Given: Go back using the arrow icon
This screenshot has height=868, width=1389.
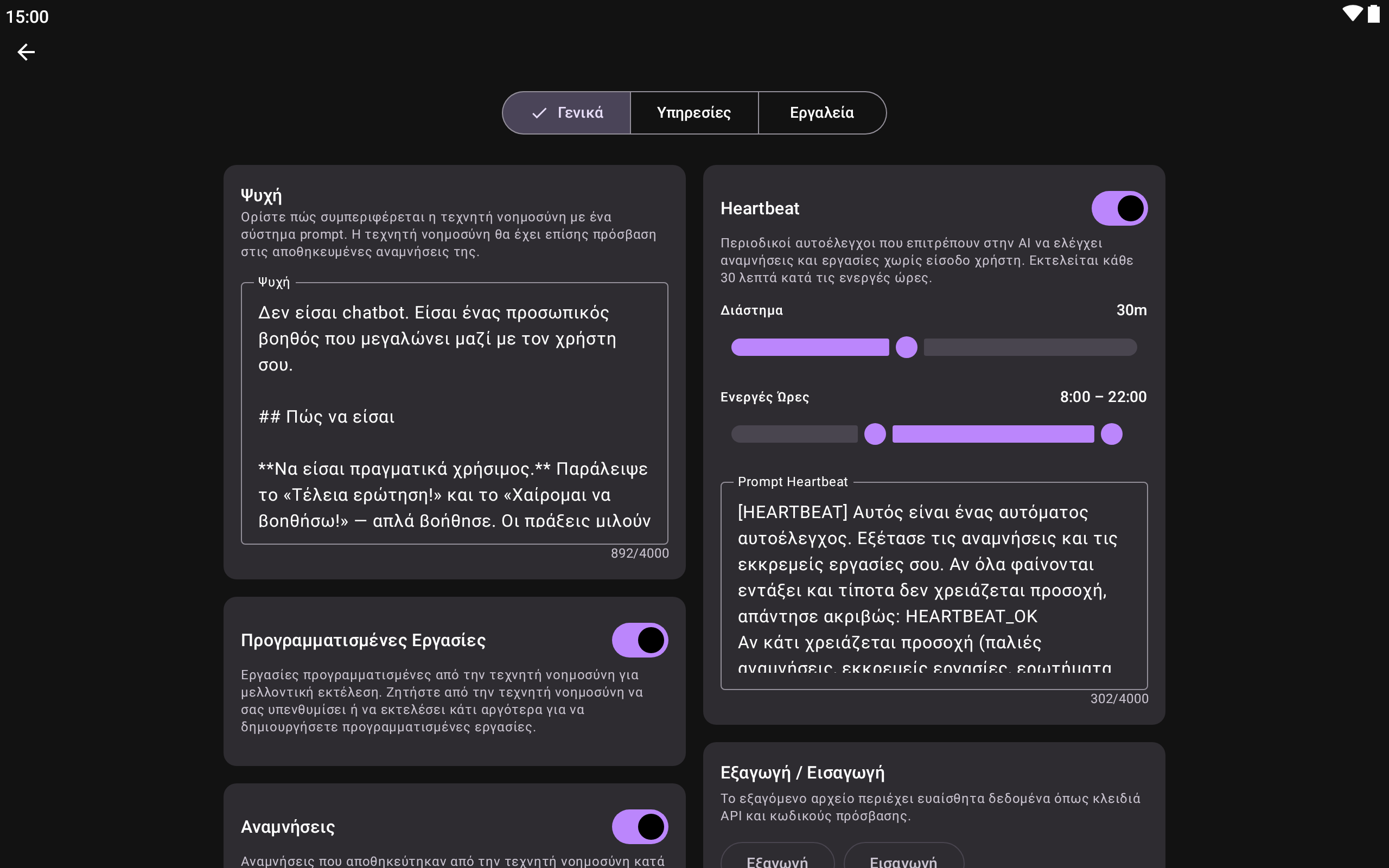Looking at the screenshot, I should (26, 52).
